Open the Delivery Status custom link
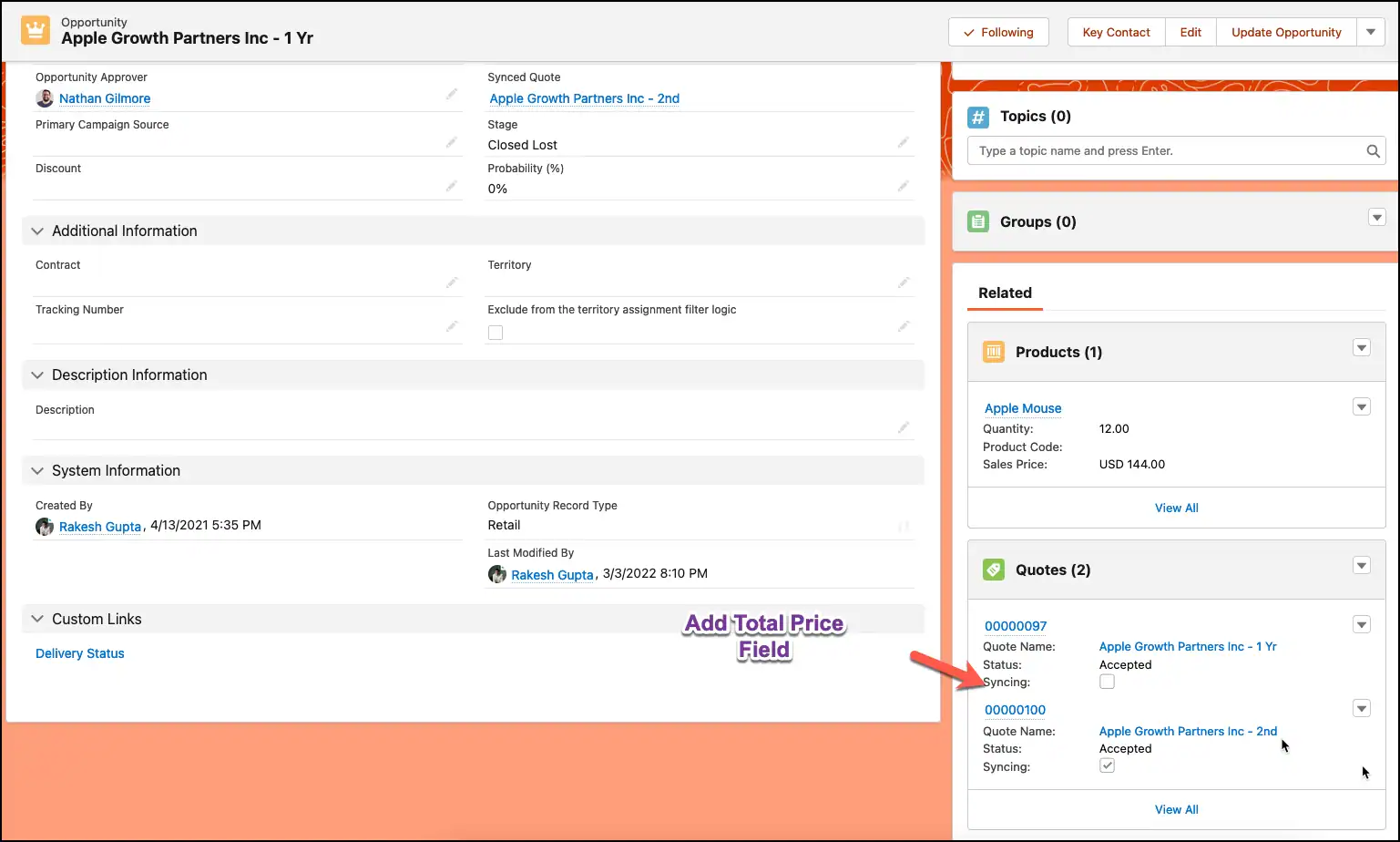Image resolution: width=1400 pixels, height=842 pixels. 80,653
